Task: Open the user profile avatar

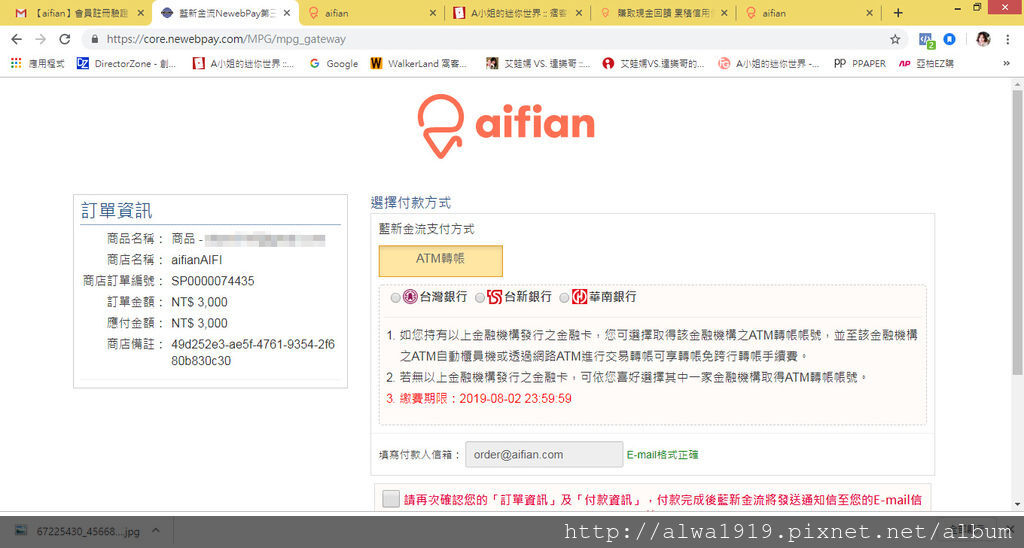Action: tap(983, 39)
